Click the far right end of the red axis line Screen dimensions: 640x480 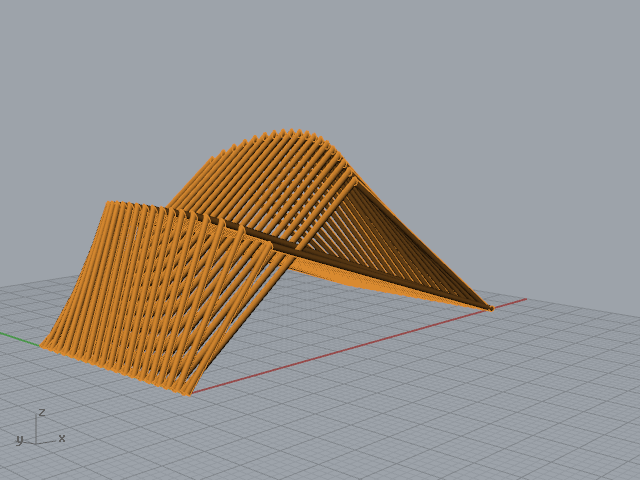pyautogui.click(x=523, y=299)
